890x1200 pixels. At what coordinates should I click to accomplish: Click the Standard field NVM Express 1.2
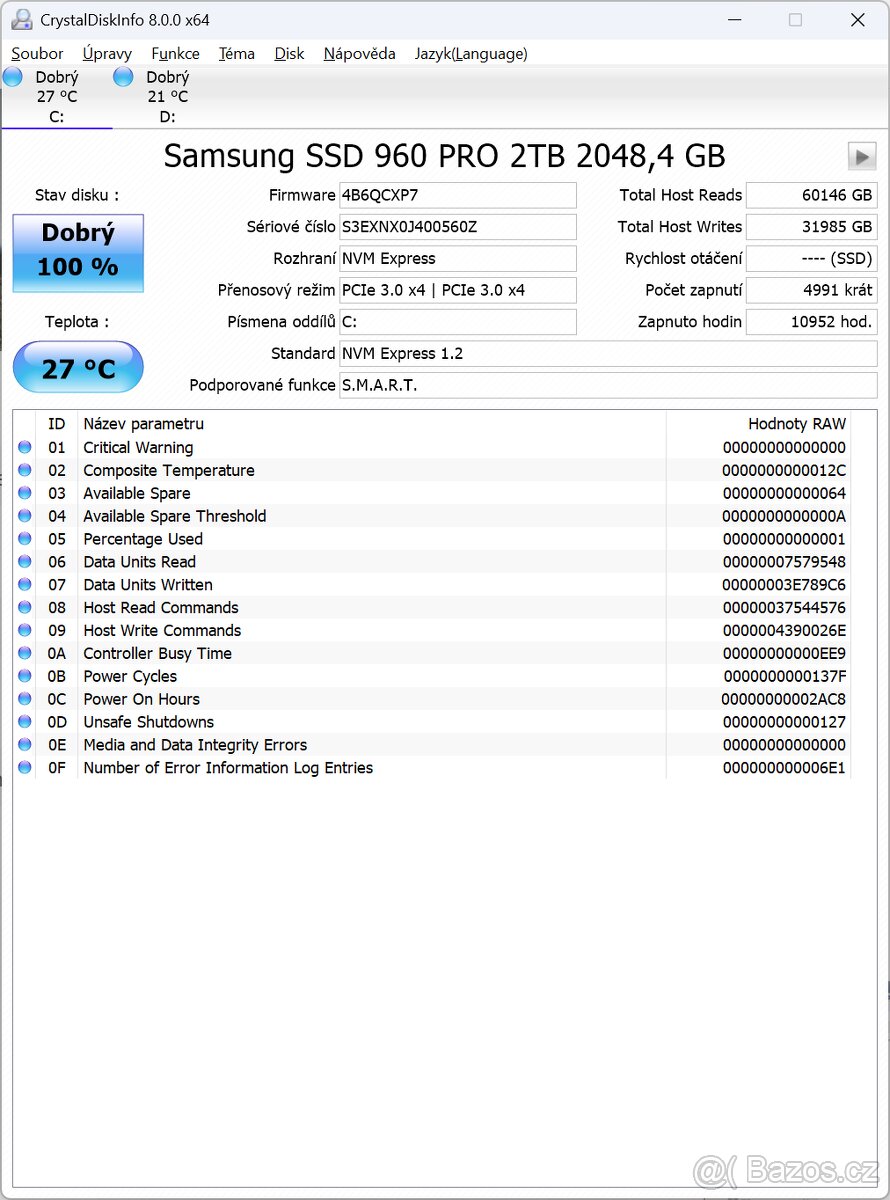tap(608, 353)
